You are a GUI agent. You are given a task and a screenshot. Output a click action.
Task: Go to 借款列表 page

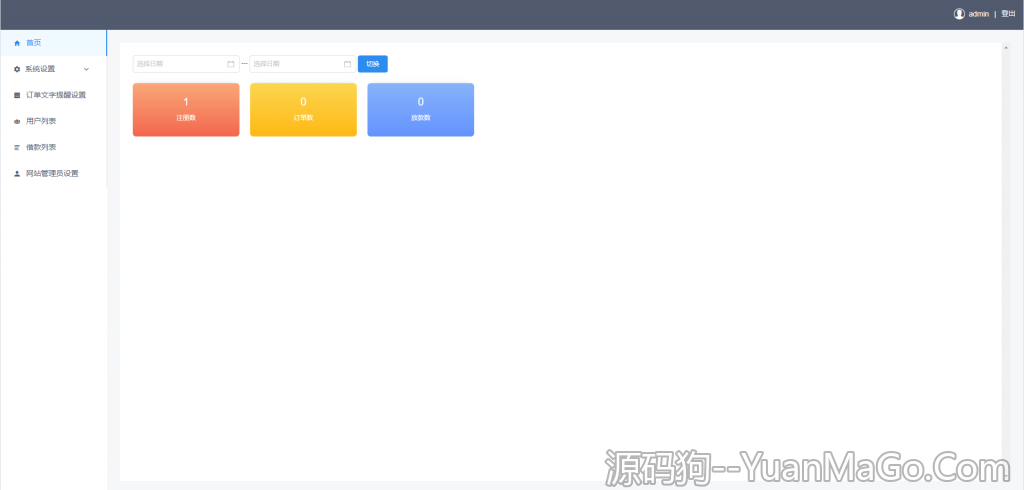point(53,148)
